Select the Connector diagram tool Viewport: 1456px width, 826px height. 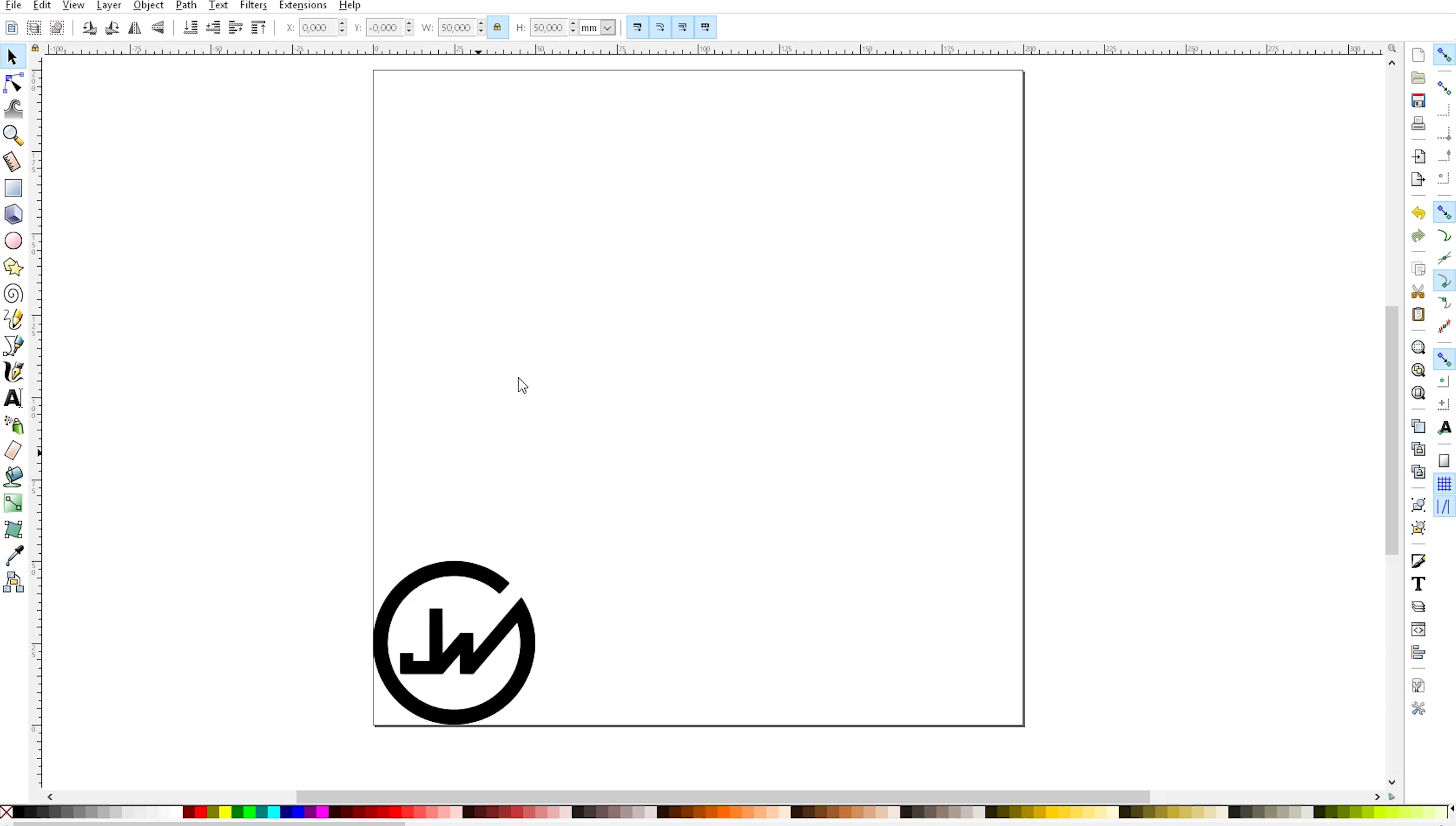13,583
